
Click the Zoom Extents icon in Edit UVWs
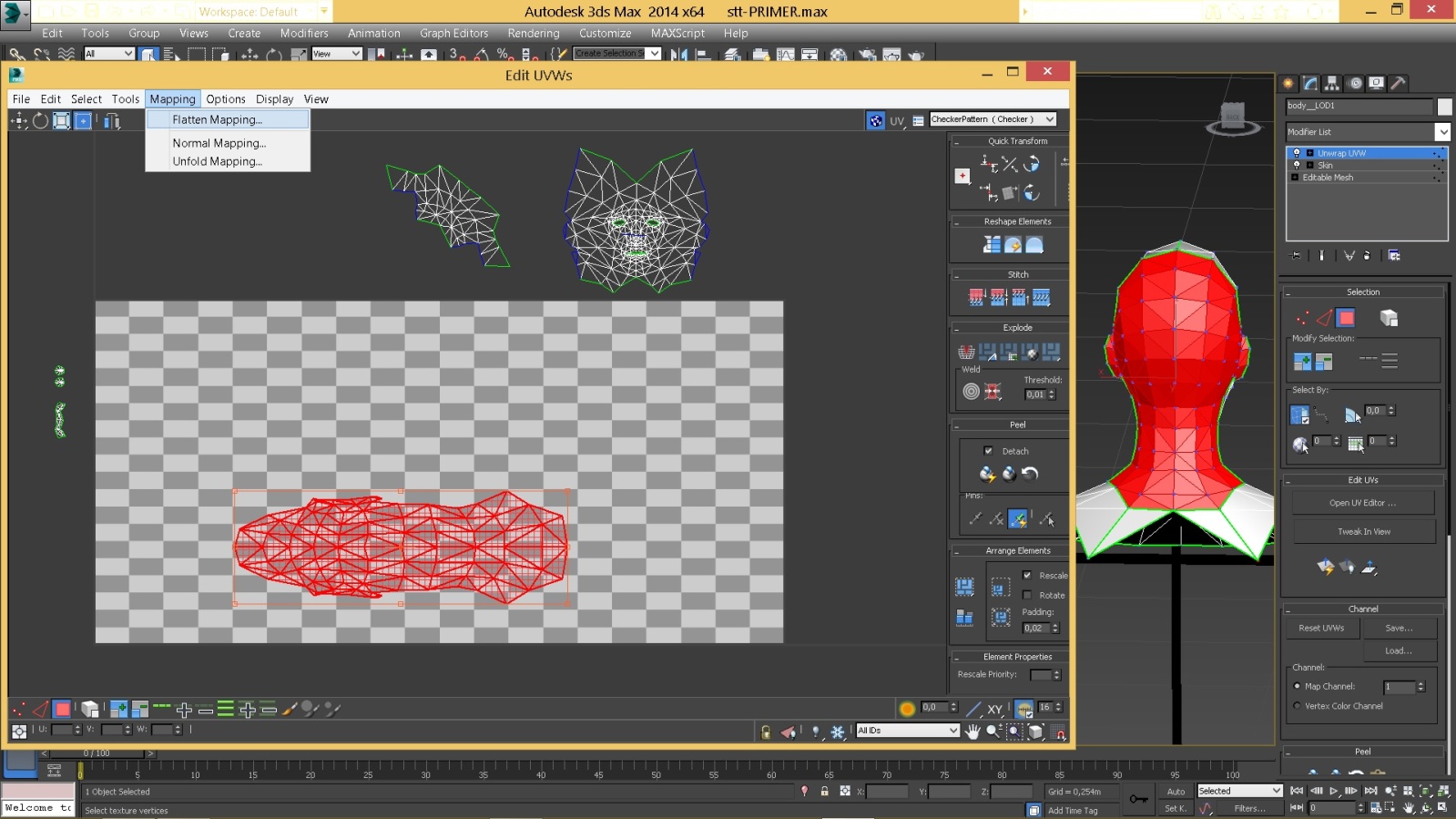click(1035, 731)
